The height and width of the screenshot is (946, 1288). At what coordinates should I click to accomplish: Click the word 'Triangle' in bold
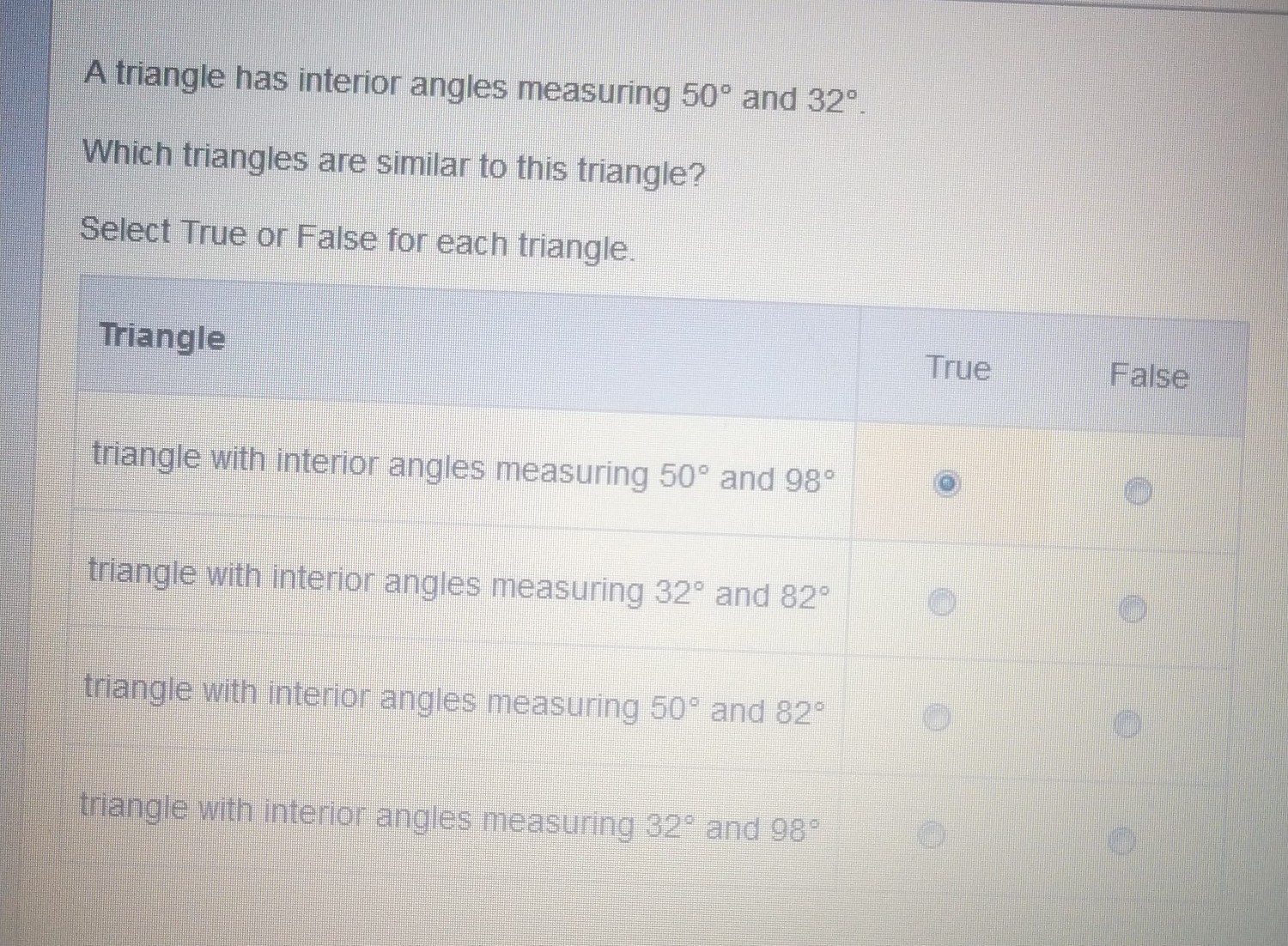coord(162,337)
